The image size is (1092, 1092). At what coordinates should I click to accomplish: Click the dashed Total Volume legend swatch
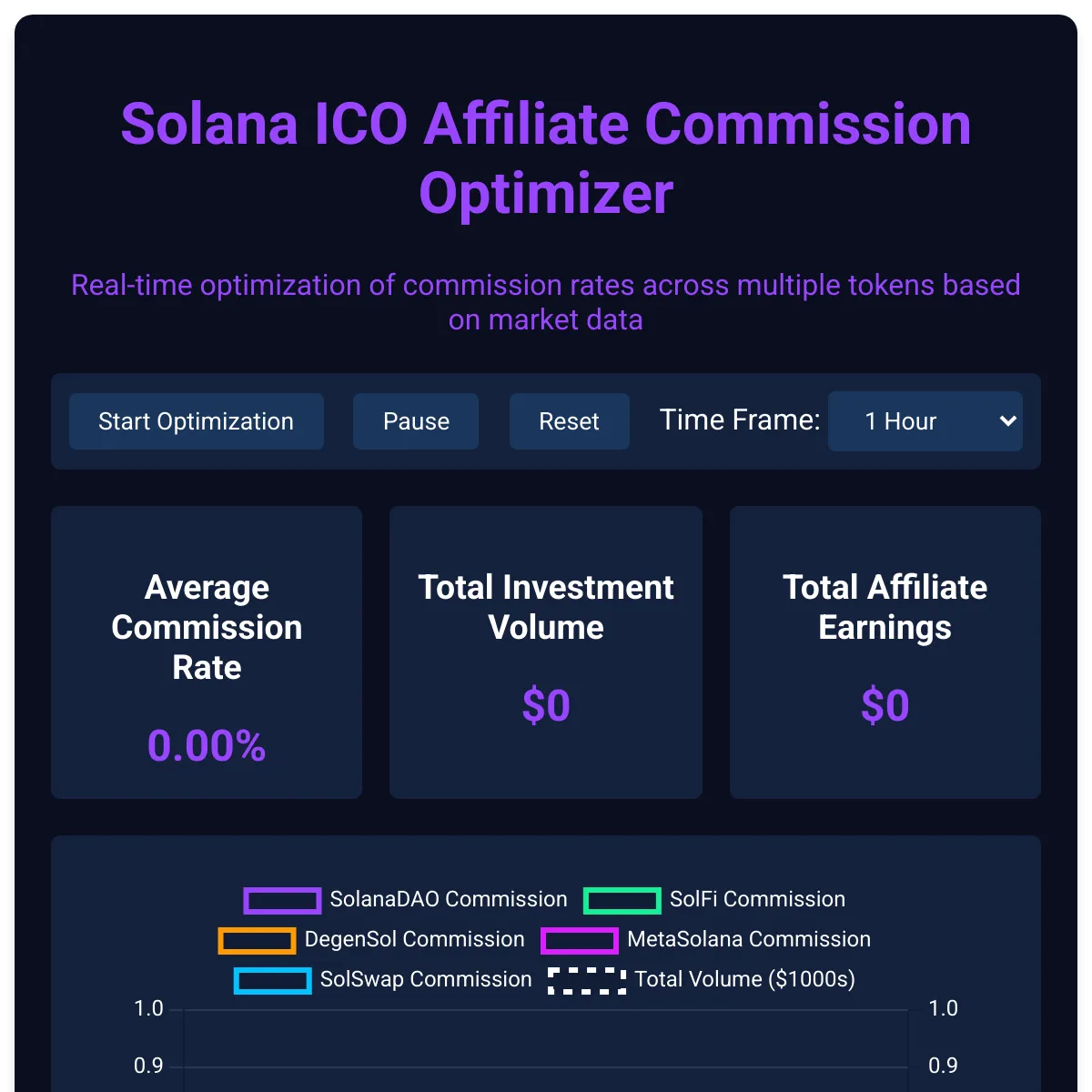point(587,980)
